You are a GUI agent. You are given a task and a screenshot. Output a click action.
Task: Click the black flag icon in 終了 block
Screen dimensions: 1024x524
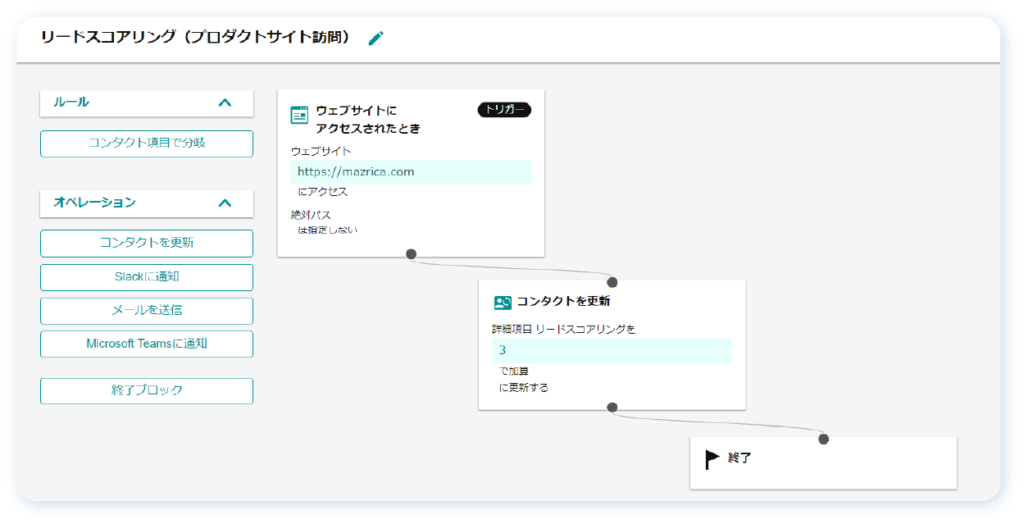pos(712,459)
